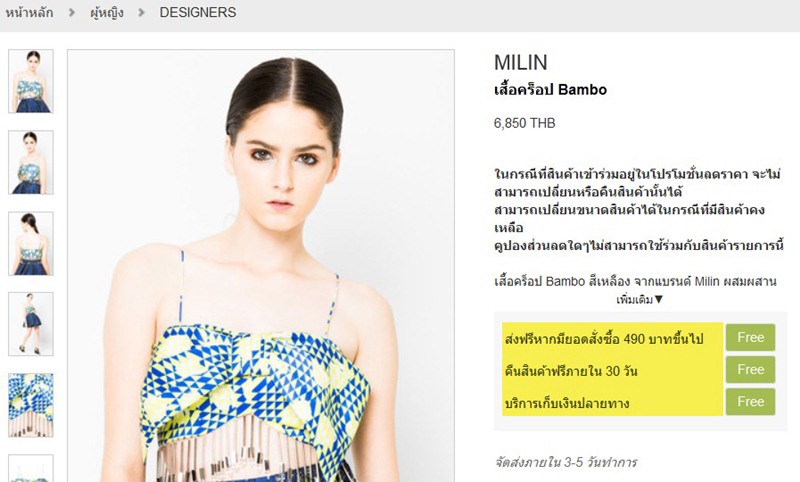The image size is (800, 482).
Task: Open DESIGNERS breadcrumb link
Action: [197, 12]
